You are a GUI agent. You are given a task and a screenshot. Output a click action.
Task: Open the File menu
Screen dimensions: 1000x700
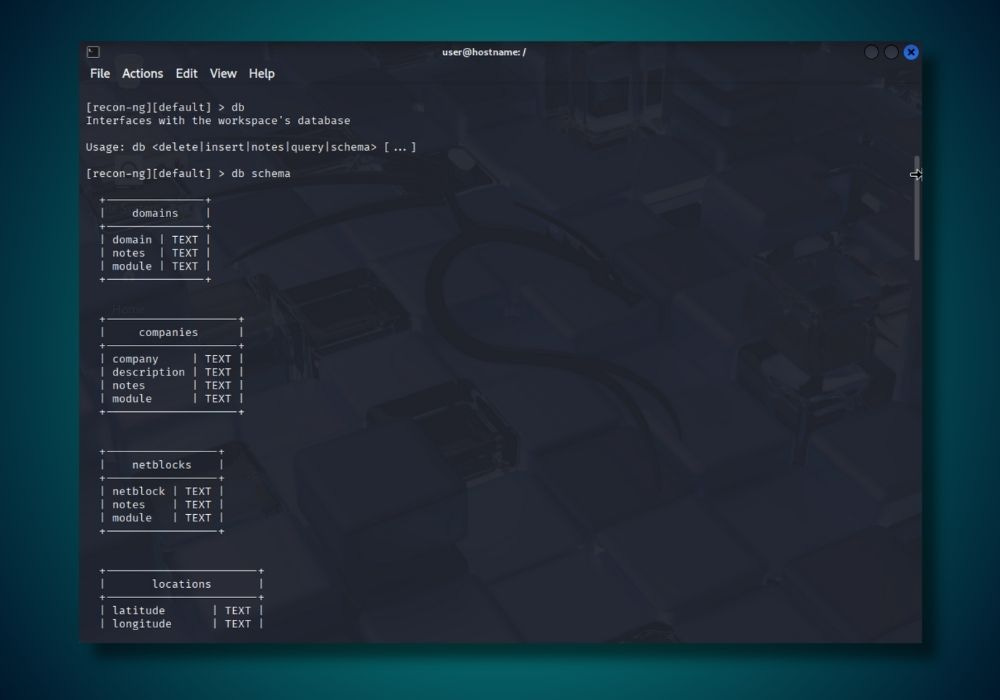point(99,73)
